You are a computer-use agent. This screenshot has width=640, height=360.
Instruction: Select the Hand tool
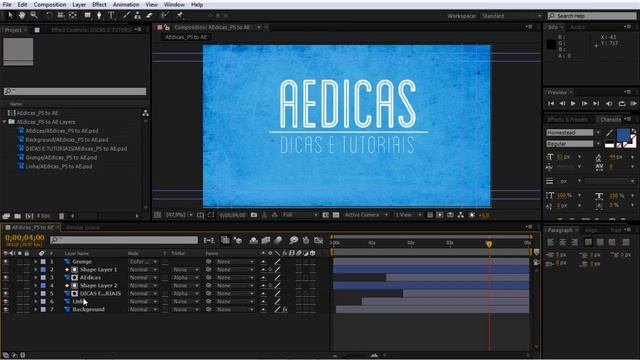pos(22,16)
